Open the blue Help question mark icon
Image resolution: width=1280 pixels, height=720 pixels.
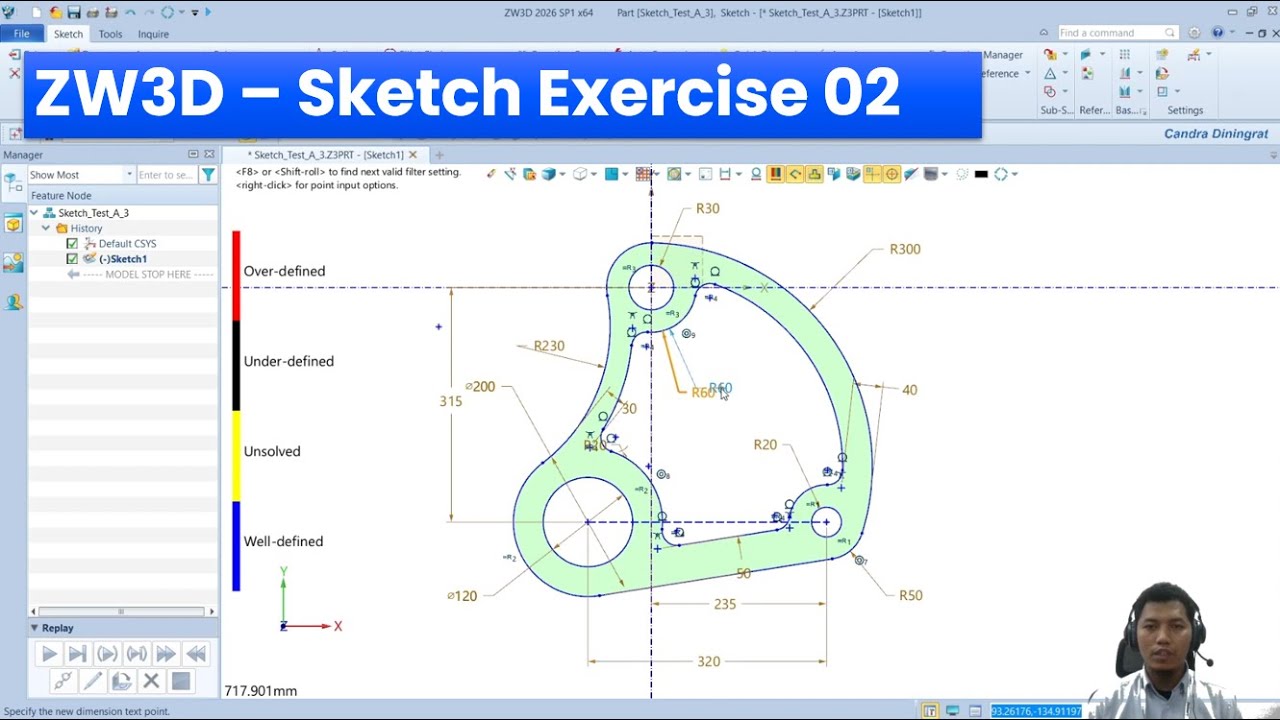[1217, 32]
